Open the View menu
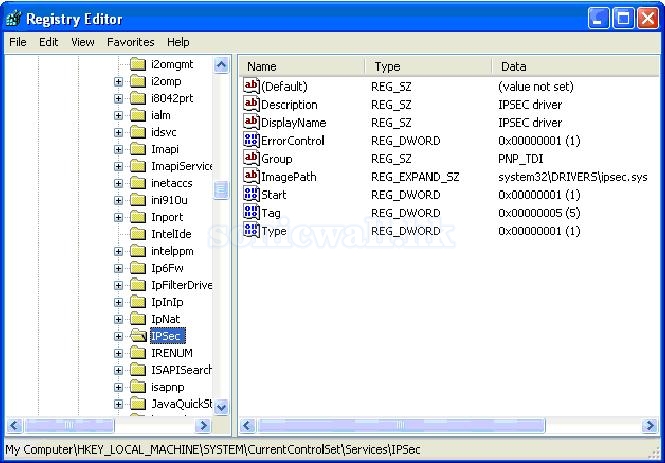665x463 pixels. (83, 42)
